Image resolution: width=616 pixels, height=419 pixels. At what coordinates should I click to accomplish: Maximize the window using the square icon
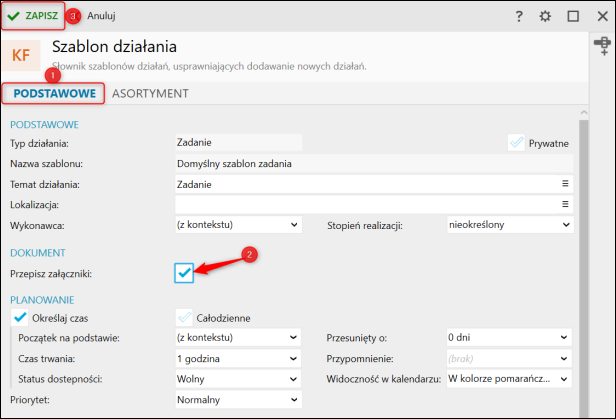(x=573, y=16)
